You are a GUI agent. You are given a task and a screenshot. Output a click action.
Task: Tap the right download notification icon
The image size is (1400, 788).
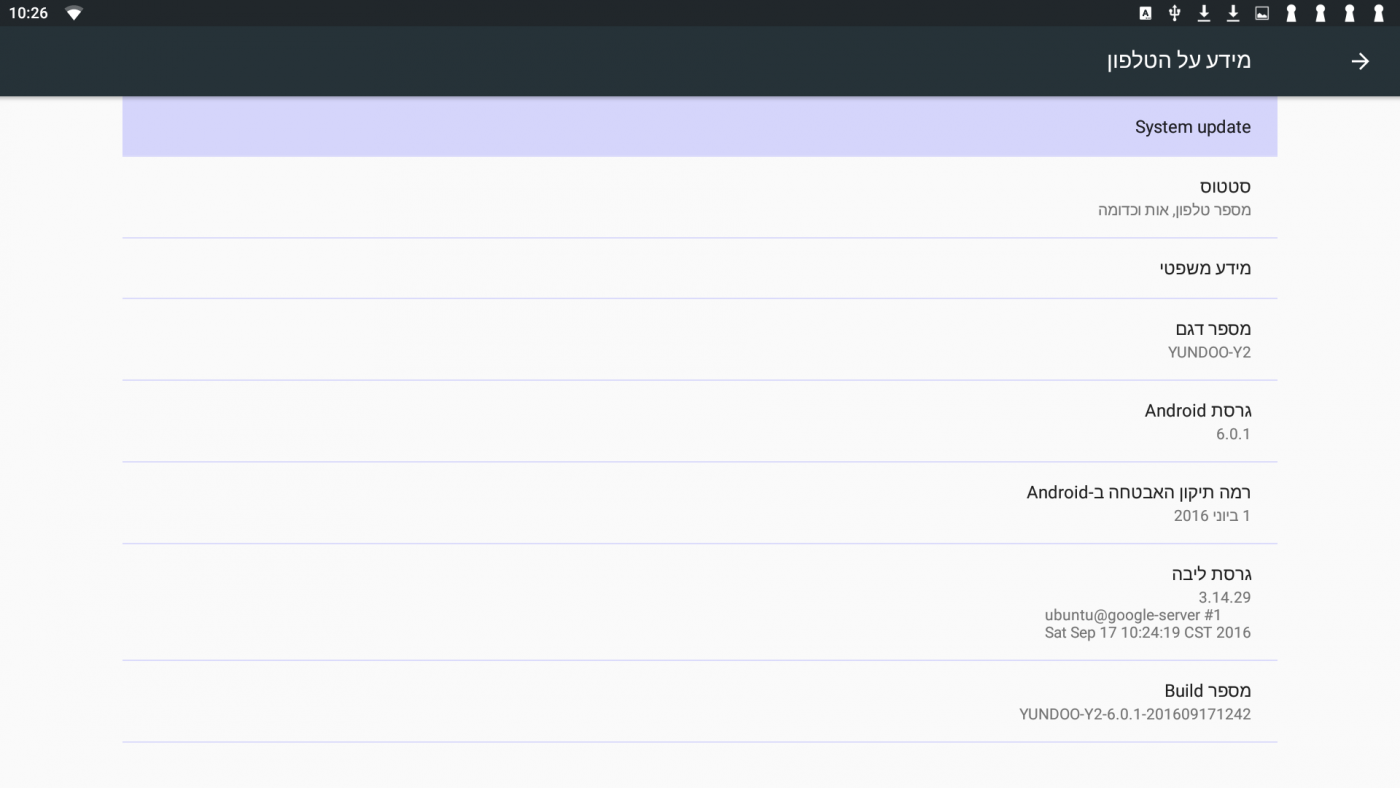pyautogui.click(x=1233, y=13)
